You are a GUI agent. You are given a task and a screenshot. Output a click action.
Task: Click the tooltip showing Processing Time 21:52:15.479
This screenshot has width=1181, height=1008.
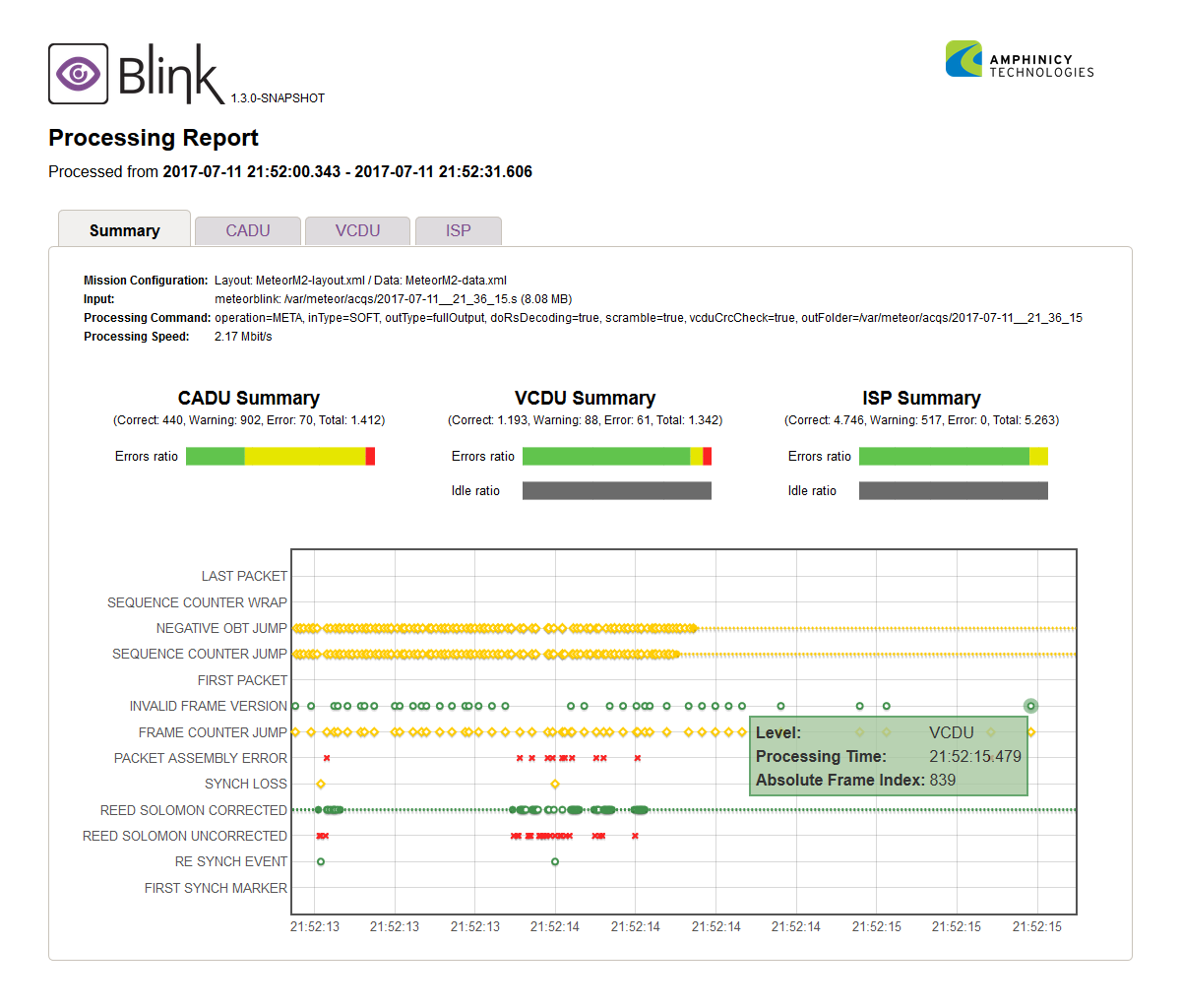(x=887, y=756)
